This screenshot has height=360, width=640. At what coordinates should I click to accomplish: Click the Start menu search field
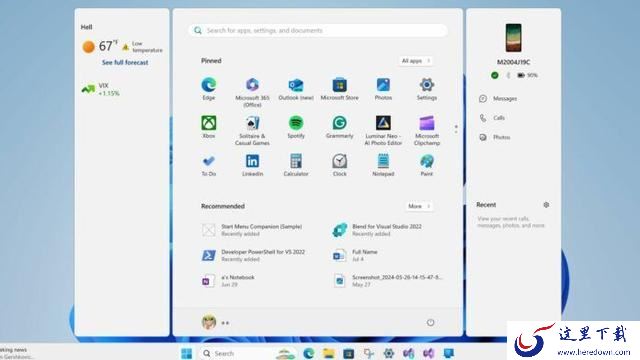(x=318, y=31)
